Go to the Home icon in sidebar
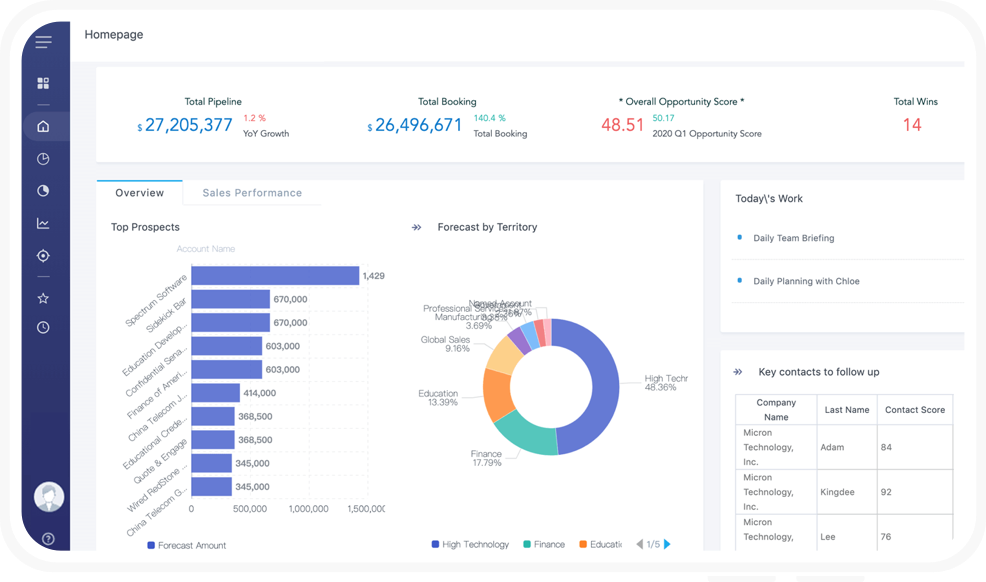986x582 pixels. tap(43, 126)
